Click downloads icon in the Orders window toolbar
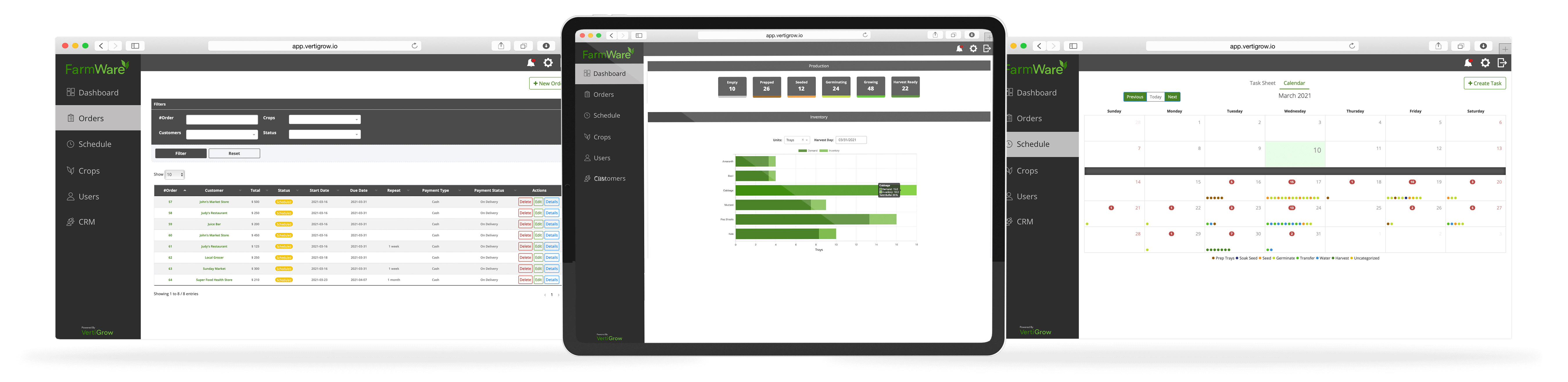 546,46
